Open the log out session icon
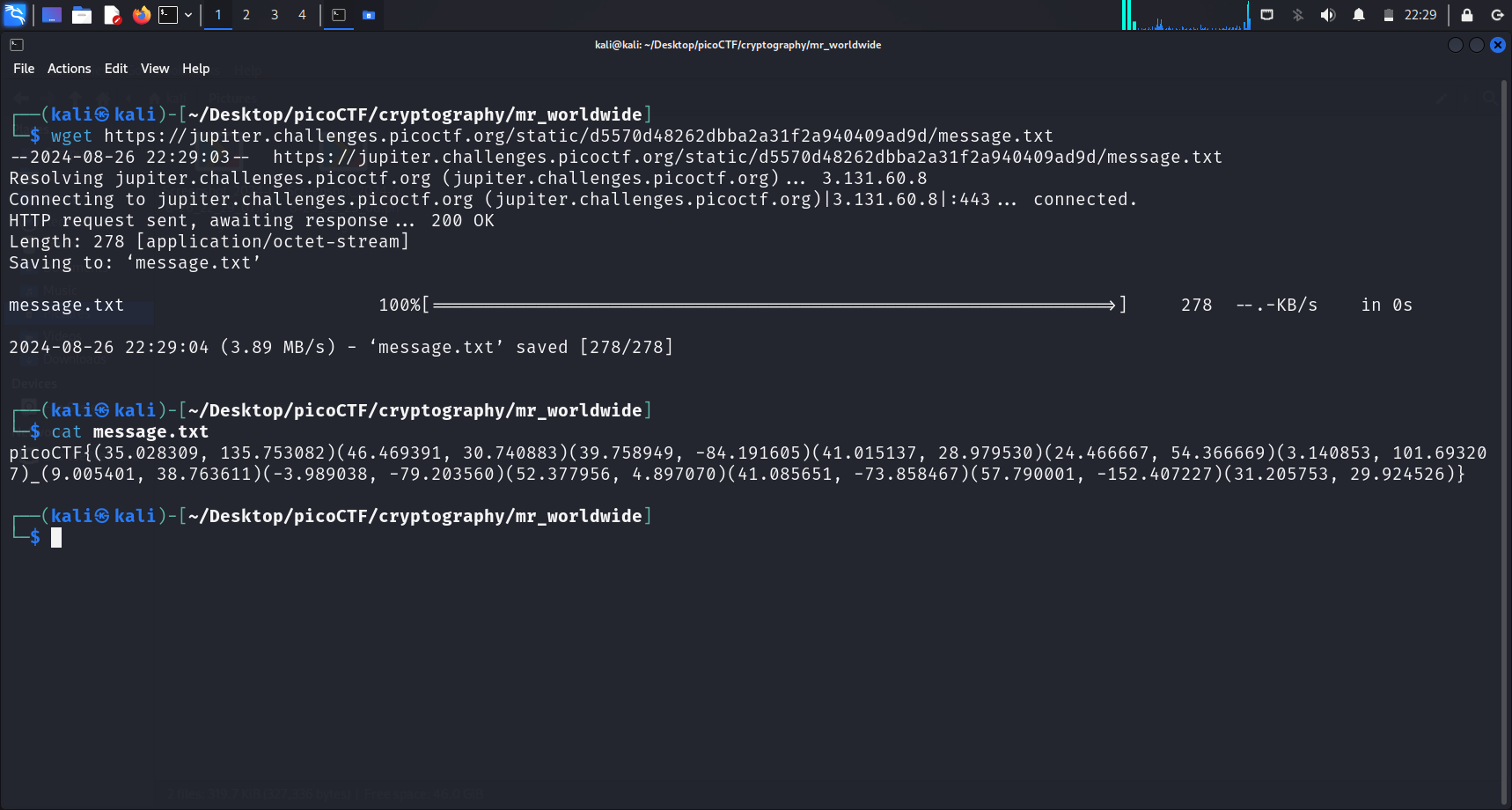Image resolution: width=1512 pixels, height=810 pixels. point(1497,15)
